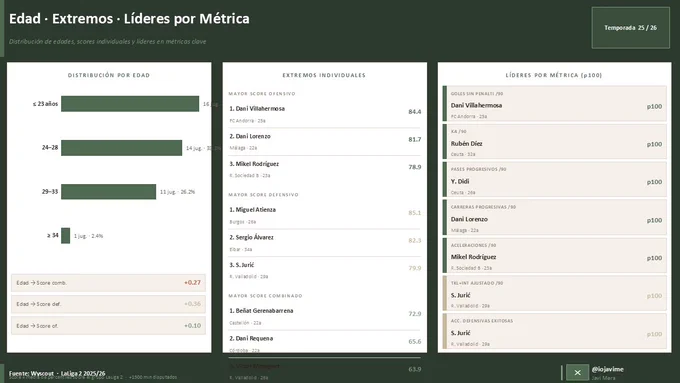
Task: Click the subtitle Distribución de edades, scores individuales
Action: (x=108, y=42)
